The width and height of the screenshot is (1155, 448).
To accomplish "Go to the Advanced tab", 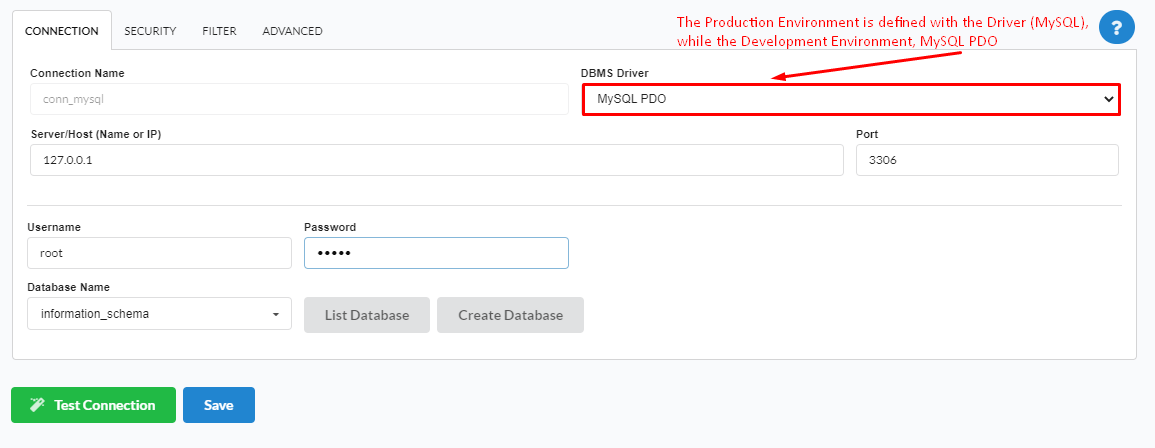I will pos(292,31).
